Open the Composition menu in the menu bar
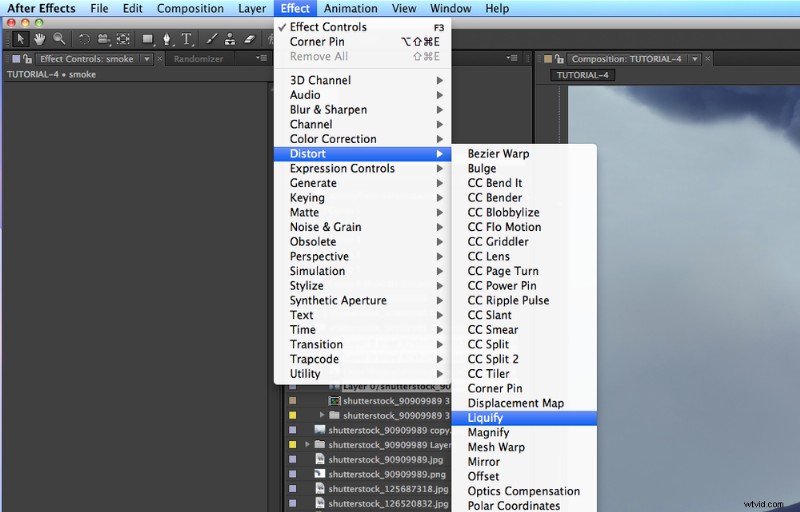The width and height of the screenshot is (800, 512). pos(190,8)
